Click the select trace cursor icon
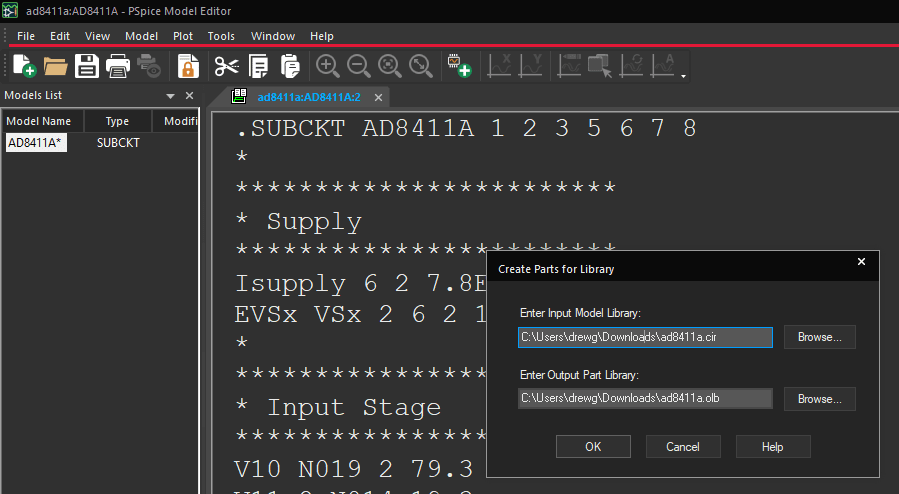This screenshot has height=494, width=899. point(600,66)
